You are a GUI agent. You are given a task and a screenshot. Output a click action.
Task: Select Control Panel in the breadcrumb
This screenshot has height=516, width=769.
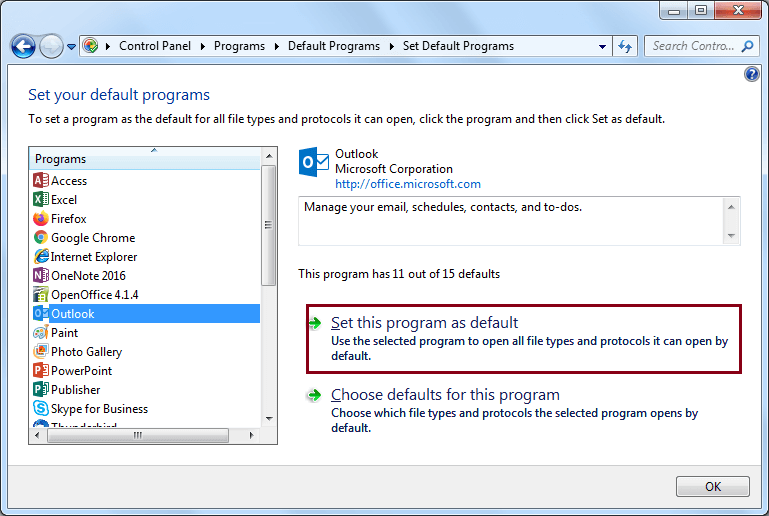tap(155, 46)
